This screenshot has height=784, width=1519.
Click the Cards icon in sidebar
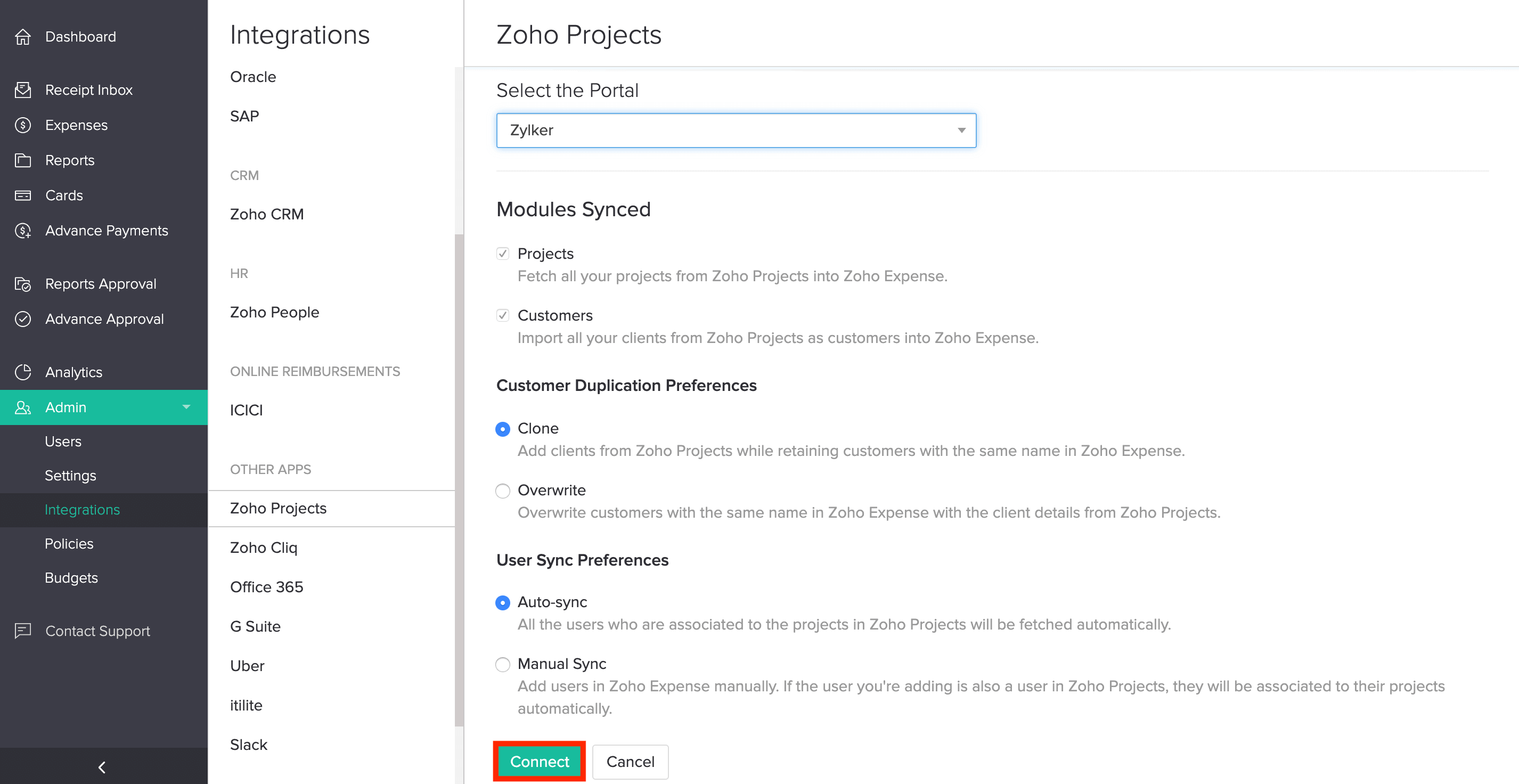tap(23, 195)
